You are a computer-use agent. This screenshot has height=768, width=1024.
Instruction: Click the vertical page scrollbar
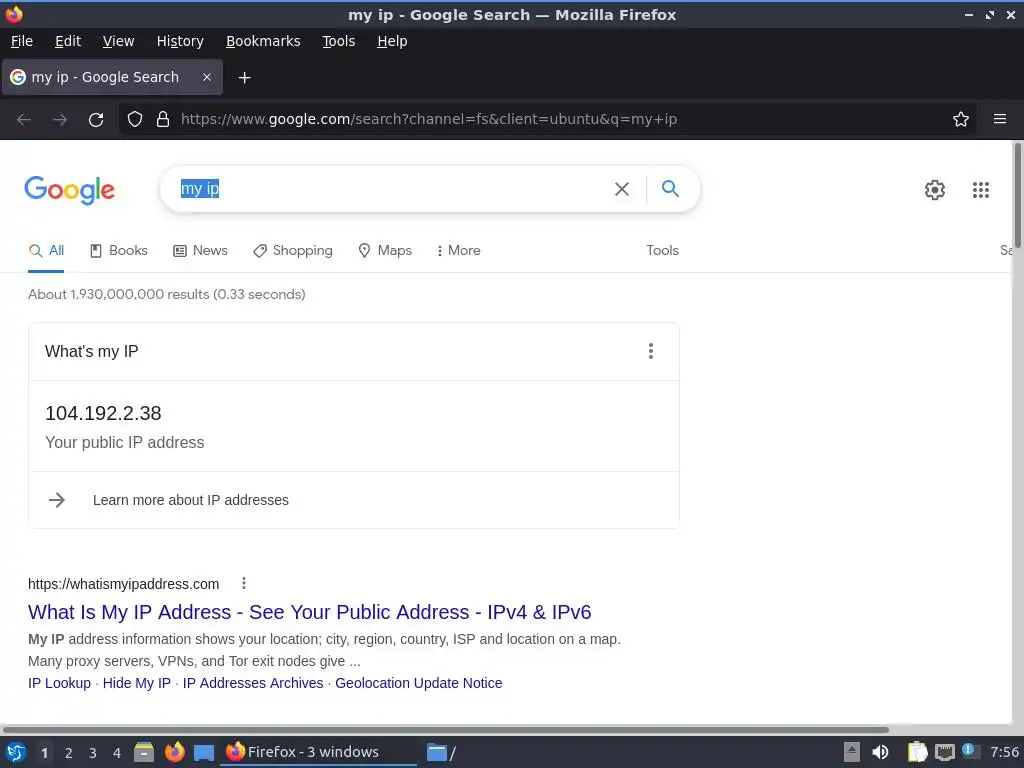pyautogui.click(x=1017, y=196)
